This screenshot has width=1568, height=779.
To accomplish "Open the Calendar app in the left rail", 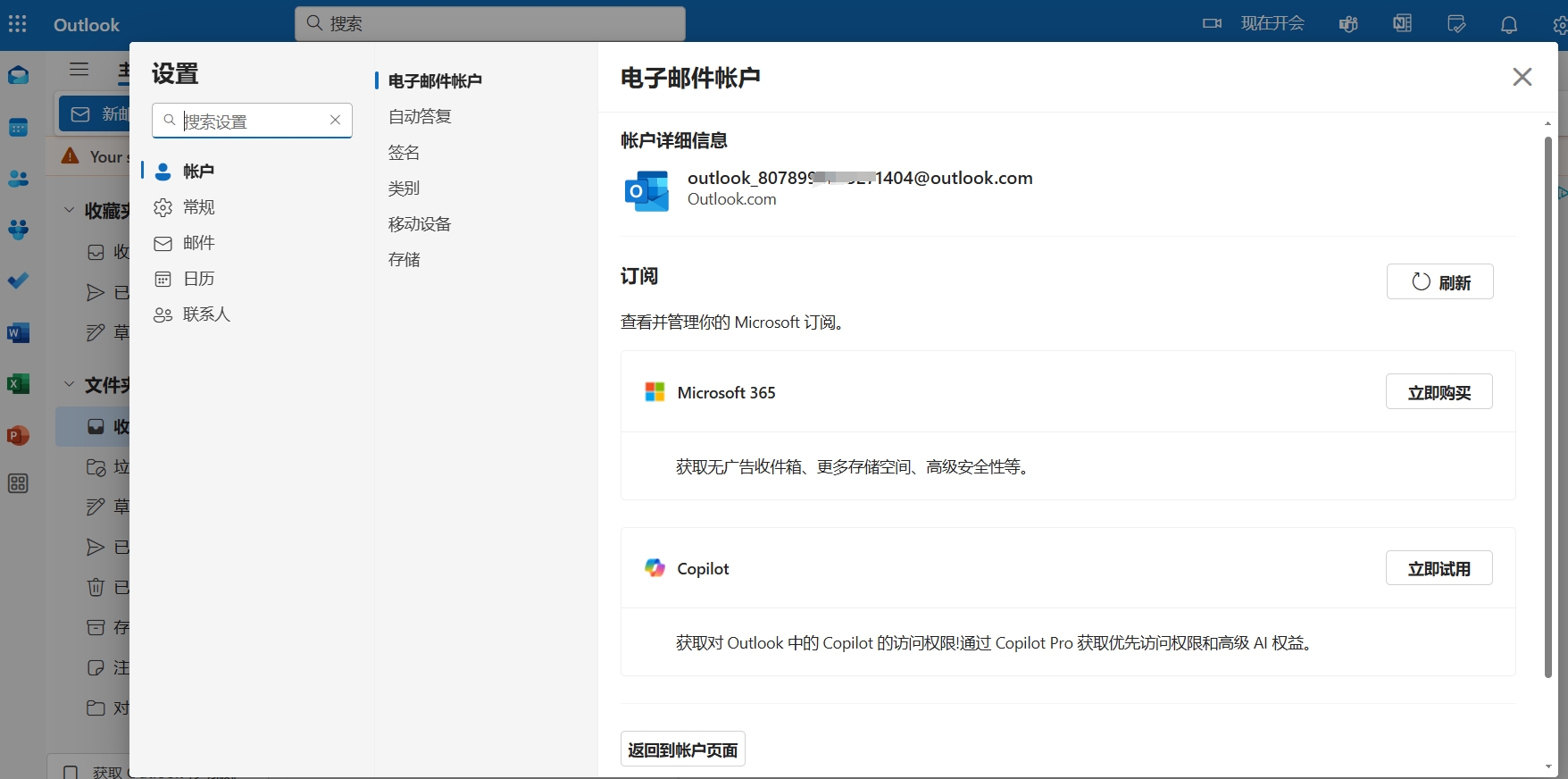I will coord(18,128).
